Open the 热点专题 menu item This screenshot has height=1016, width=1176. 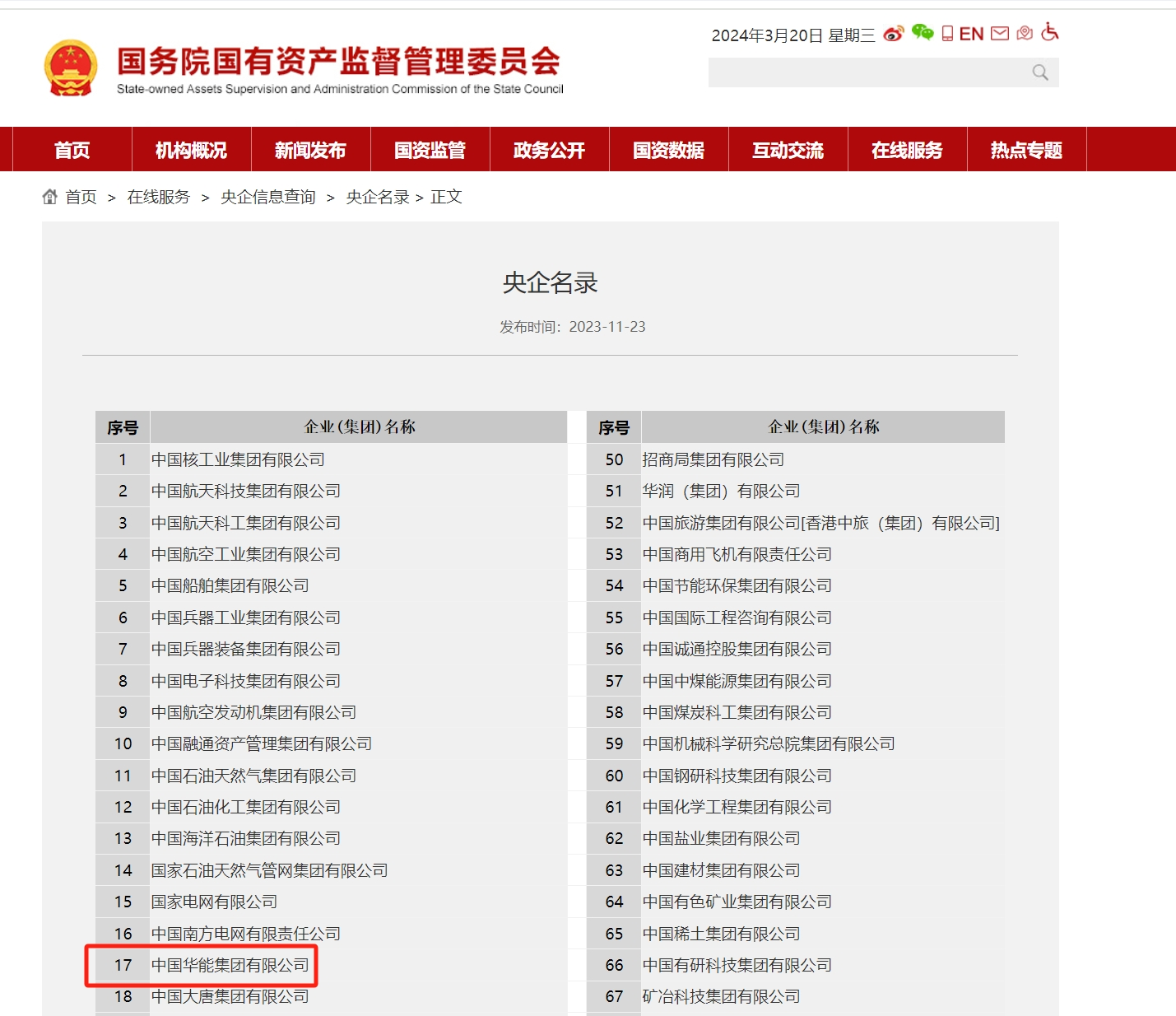pos(1025,149)
